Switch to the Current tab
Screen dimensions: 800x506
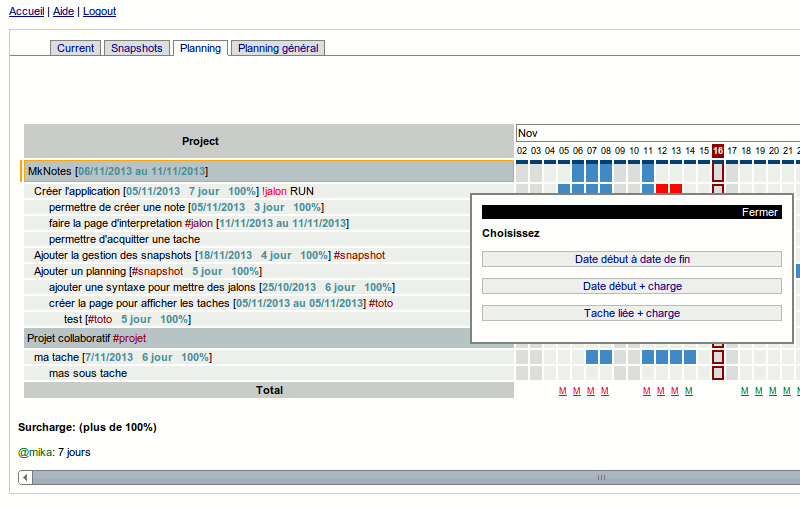76,48
